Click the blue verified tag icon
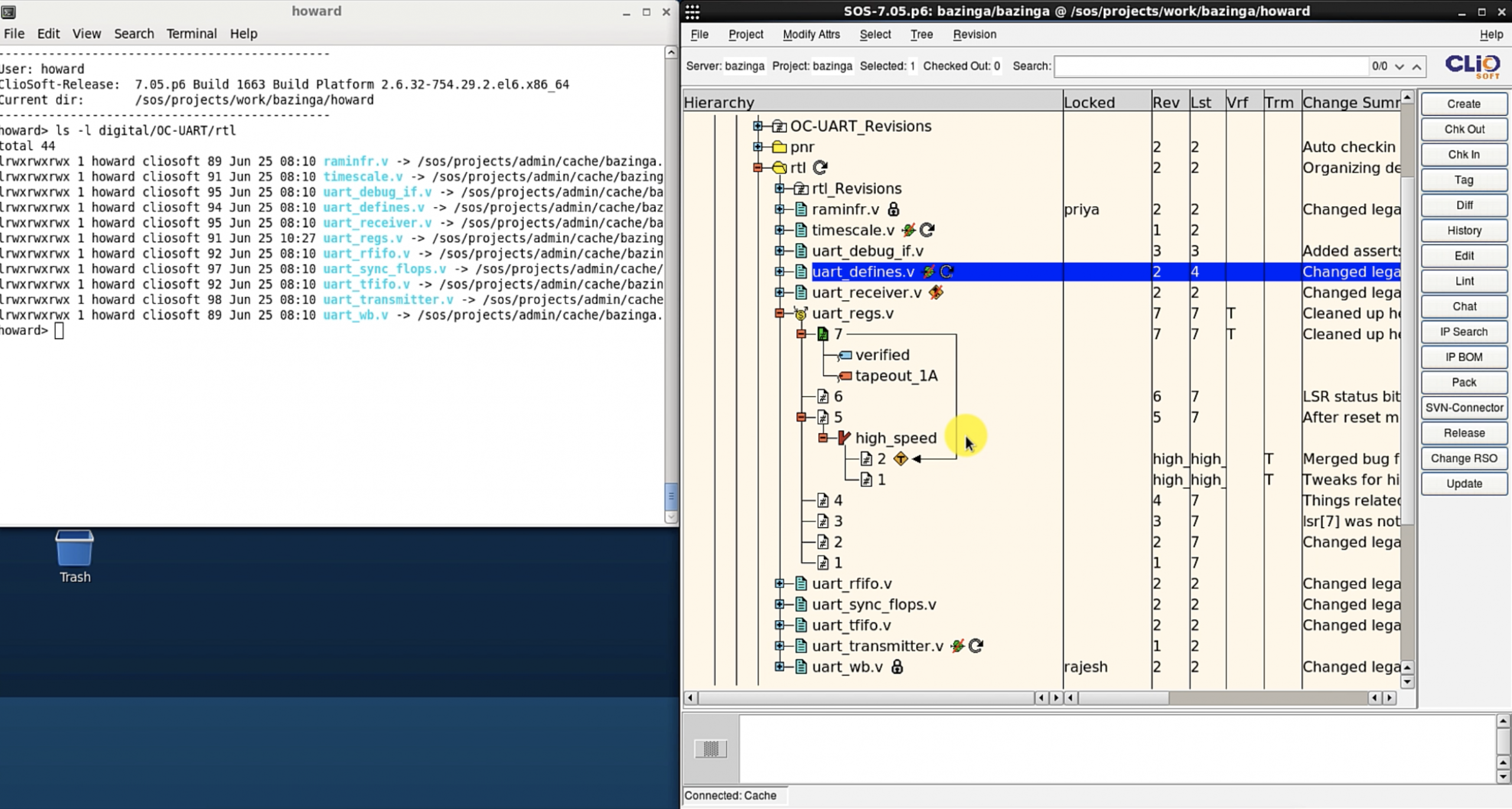Viewport: 1512px width, 809px height. pyautogui.click(x=845, y=355)
